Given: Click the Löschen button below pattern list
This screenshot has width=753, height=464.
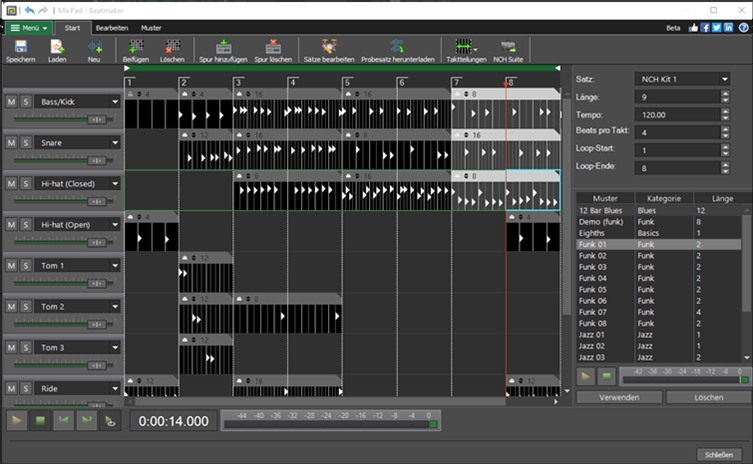Looking at the screenshot, I should coord(708,397).
